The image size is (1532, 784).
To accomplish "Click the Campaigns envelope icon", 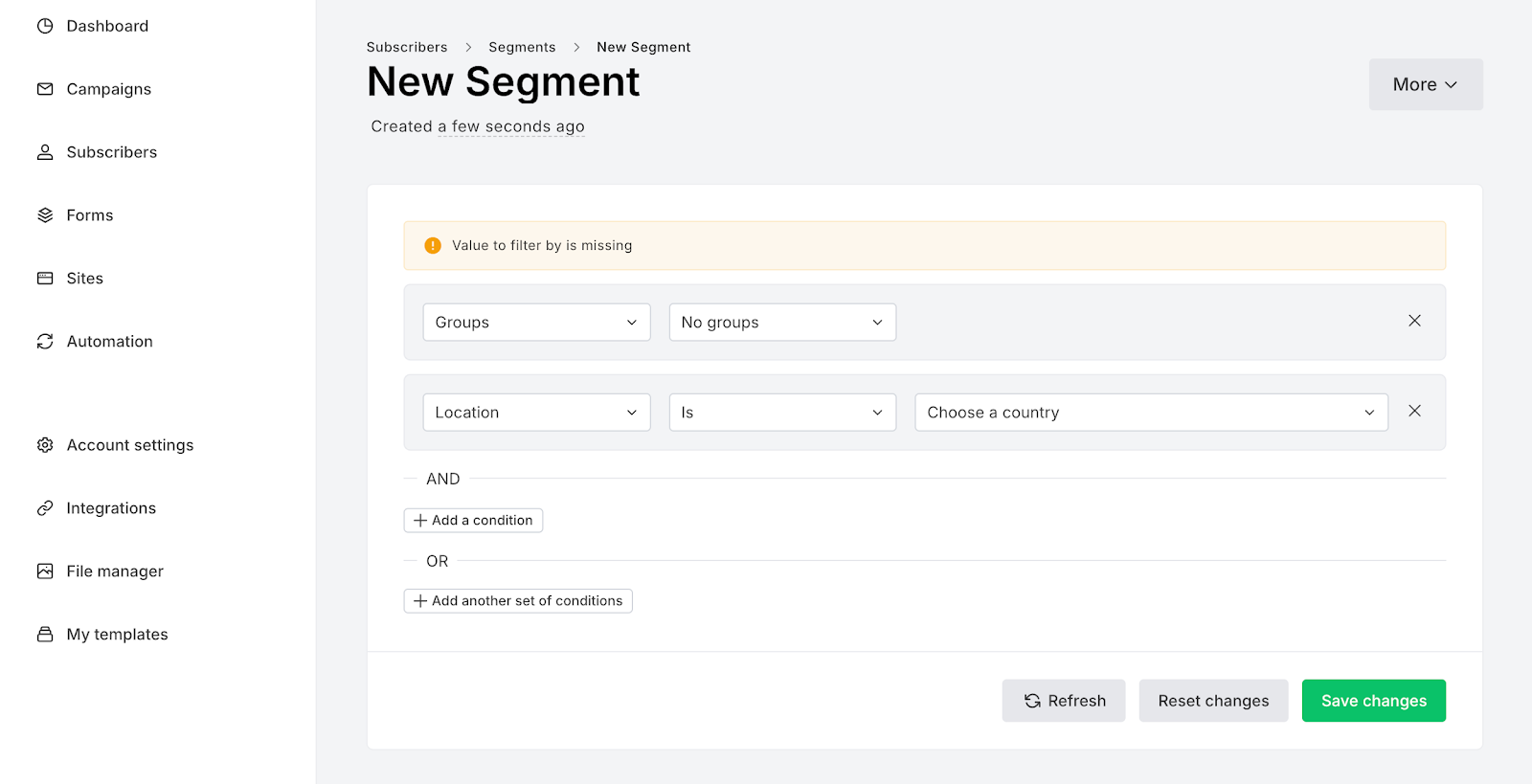I will (x=45, y=89).
